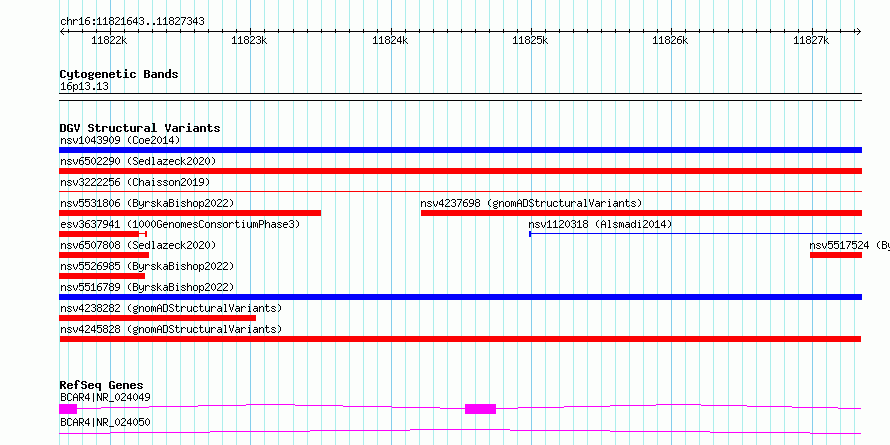This screenshot has height=445, width=890.
Task: Click the middle magenta exon of BCAR4|NR_024049
Action: click(481, 409)
